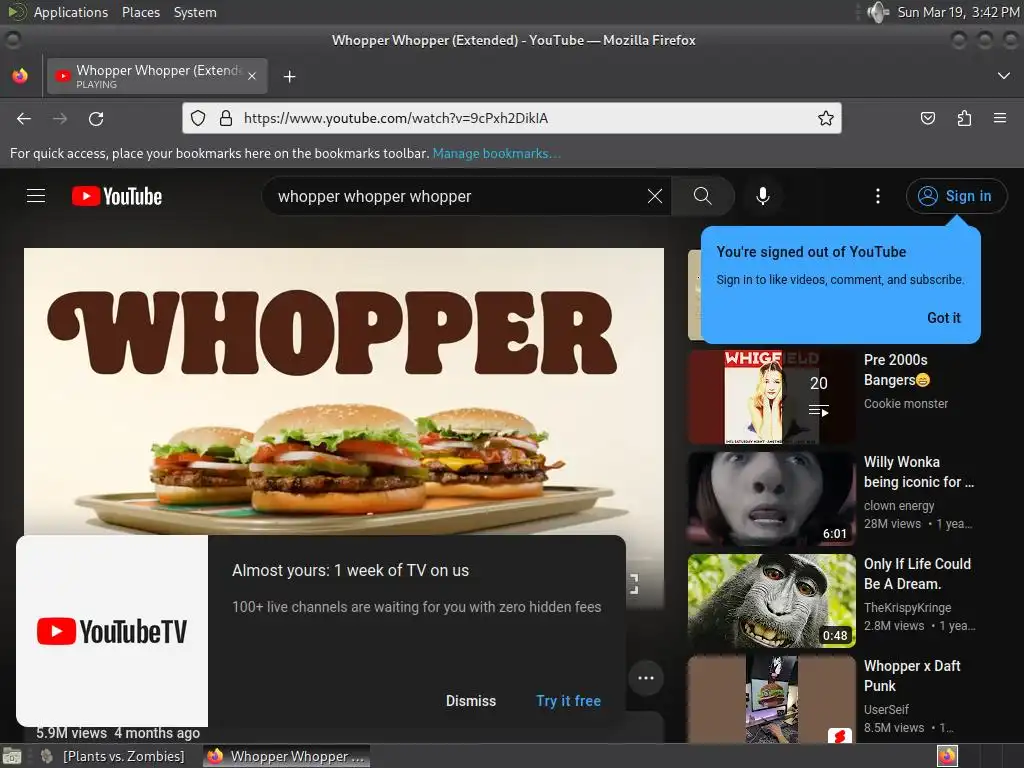Open Firefox View pinned icon
This screenshot has height=768, width=1024.
point(20,76)
